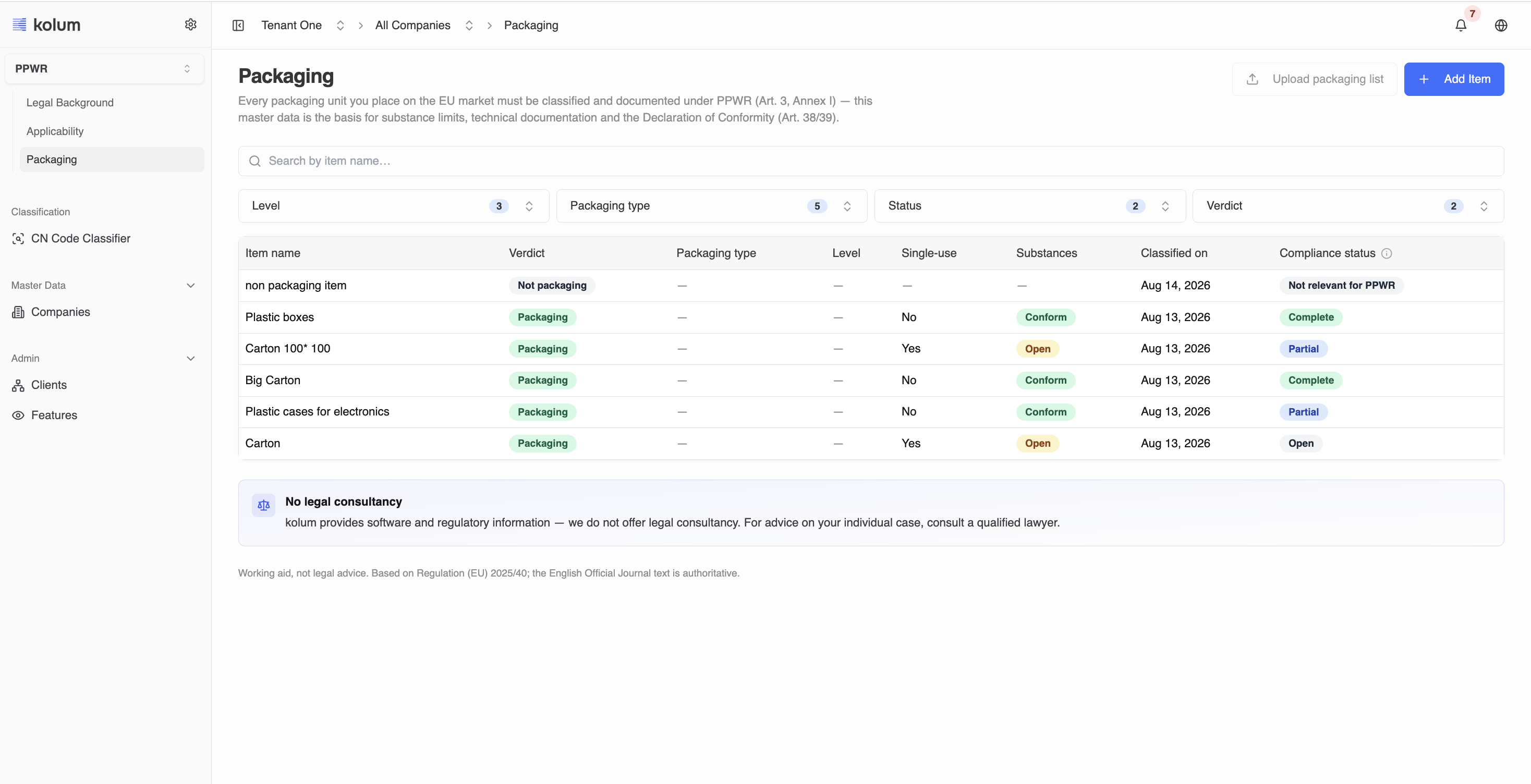Collapse the Admin section
The image size is (1531, 784).
pos(190,358)
